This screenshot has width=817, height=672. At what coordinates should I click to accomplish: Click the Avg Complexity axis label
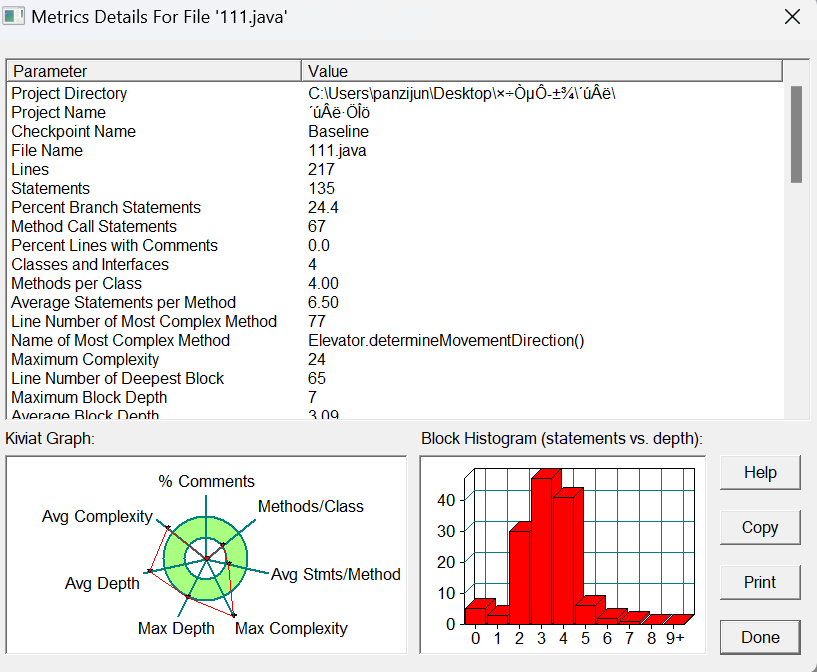pos(97,516)
